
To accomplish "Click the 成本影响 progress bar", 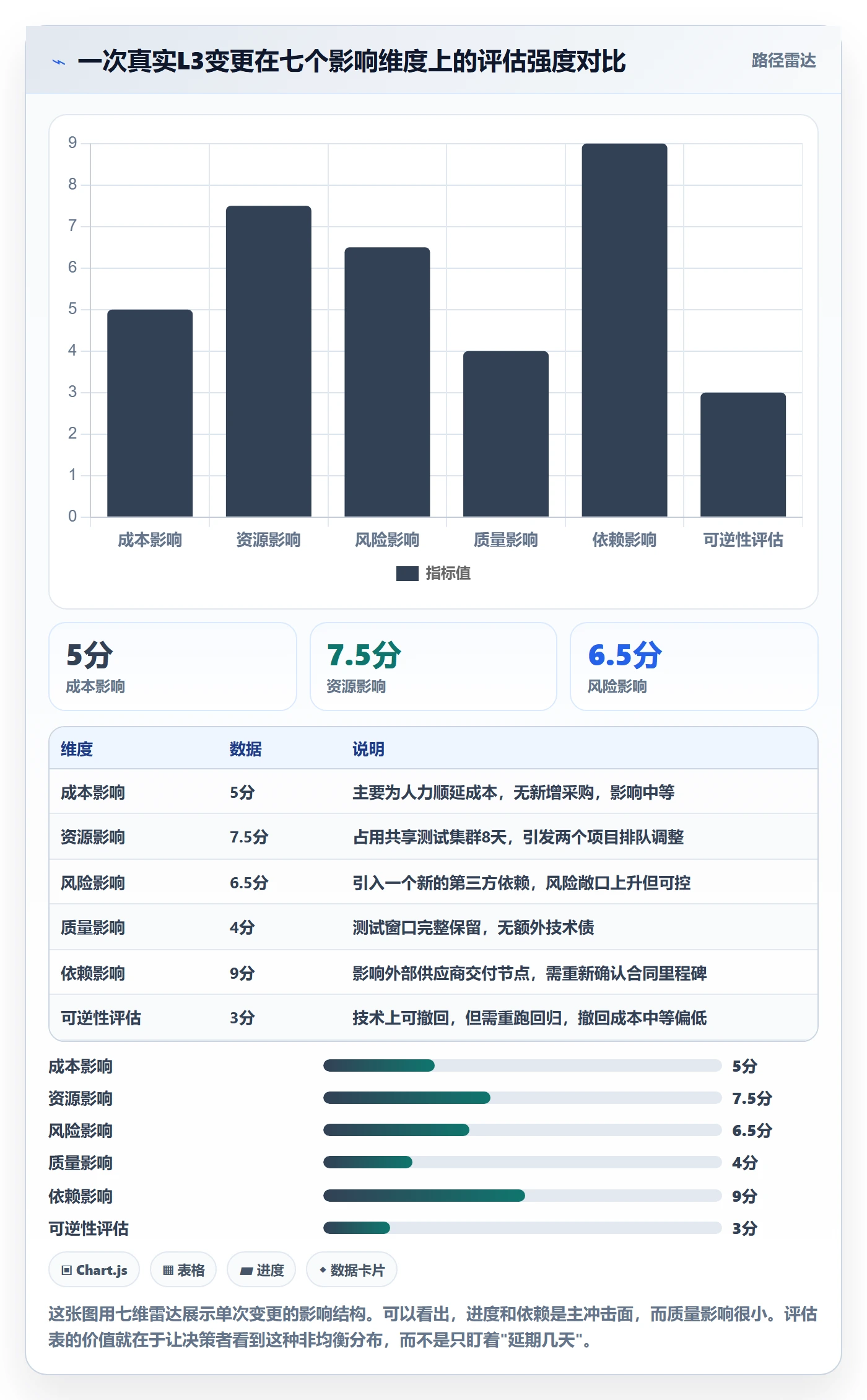I will click(523, 1065).
